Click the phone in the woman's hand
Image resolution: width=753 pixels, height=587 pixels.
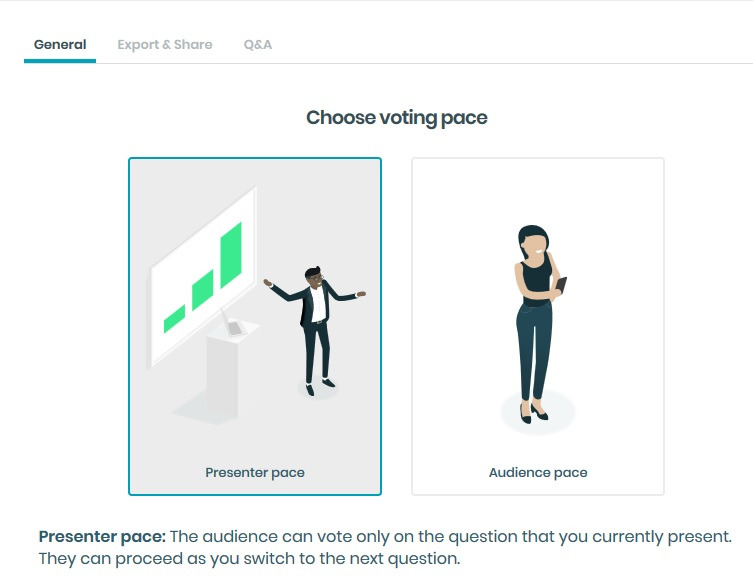coord(561,285)
